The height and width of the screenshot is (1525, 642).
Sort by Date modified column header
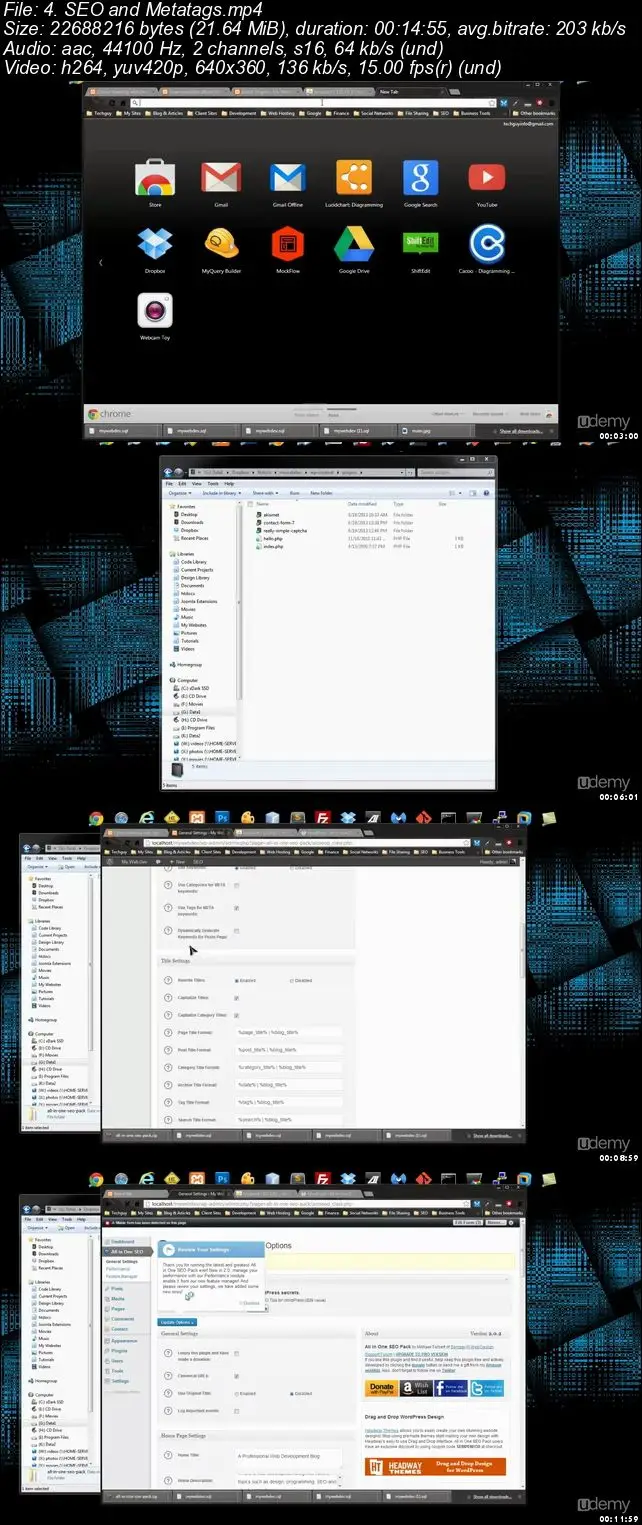point(361,504)
